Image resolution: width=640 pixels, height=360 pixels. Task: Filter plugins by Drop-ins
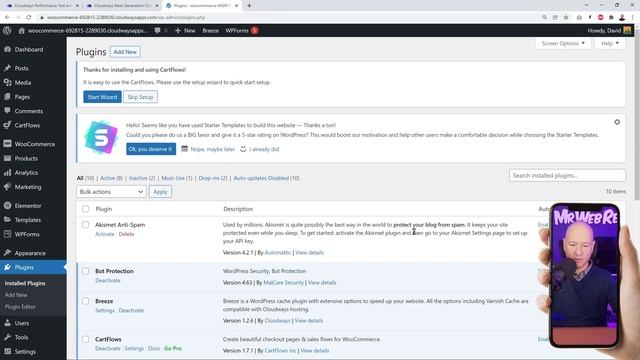(x=213, y=178)
